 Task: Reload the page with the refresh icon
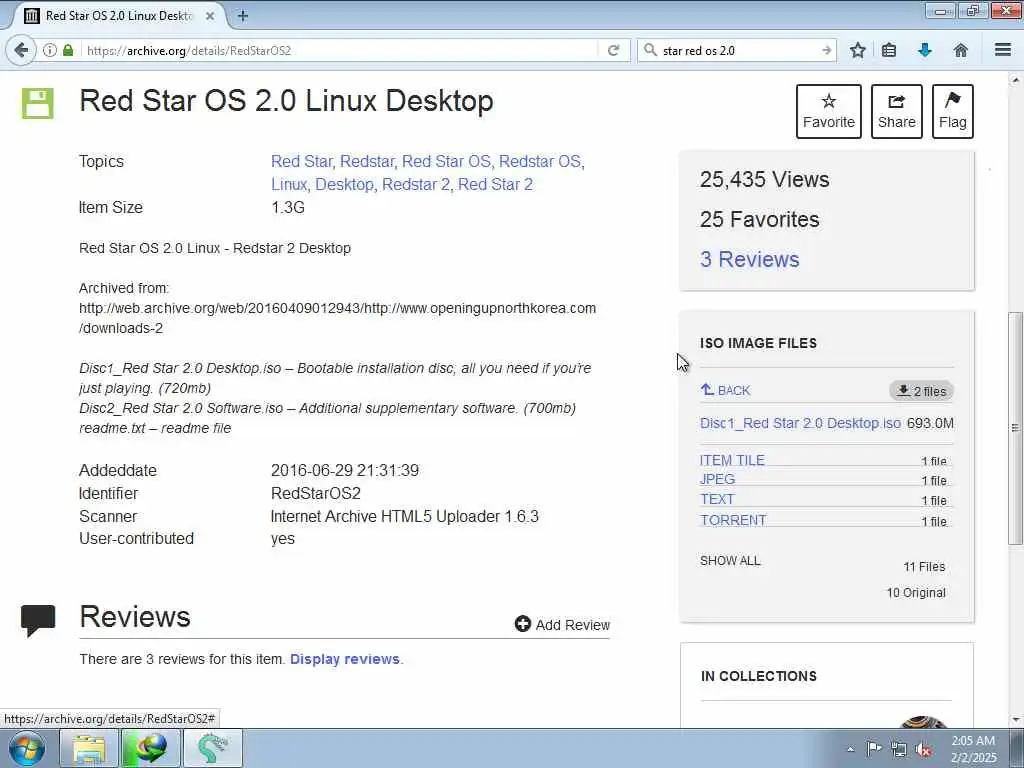(613, 50)
